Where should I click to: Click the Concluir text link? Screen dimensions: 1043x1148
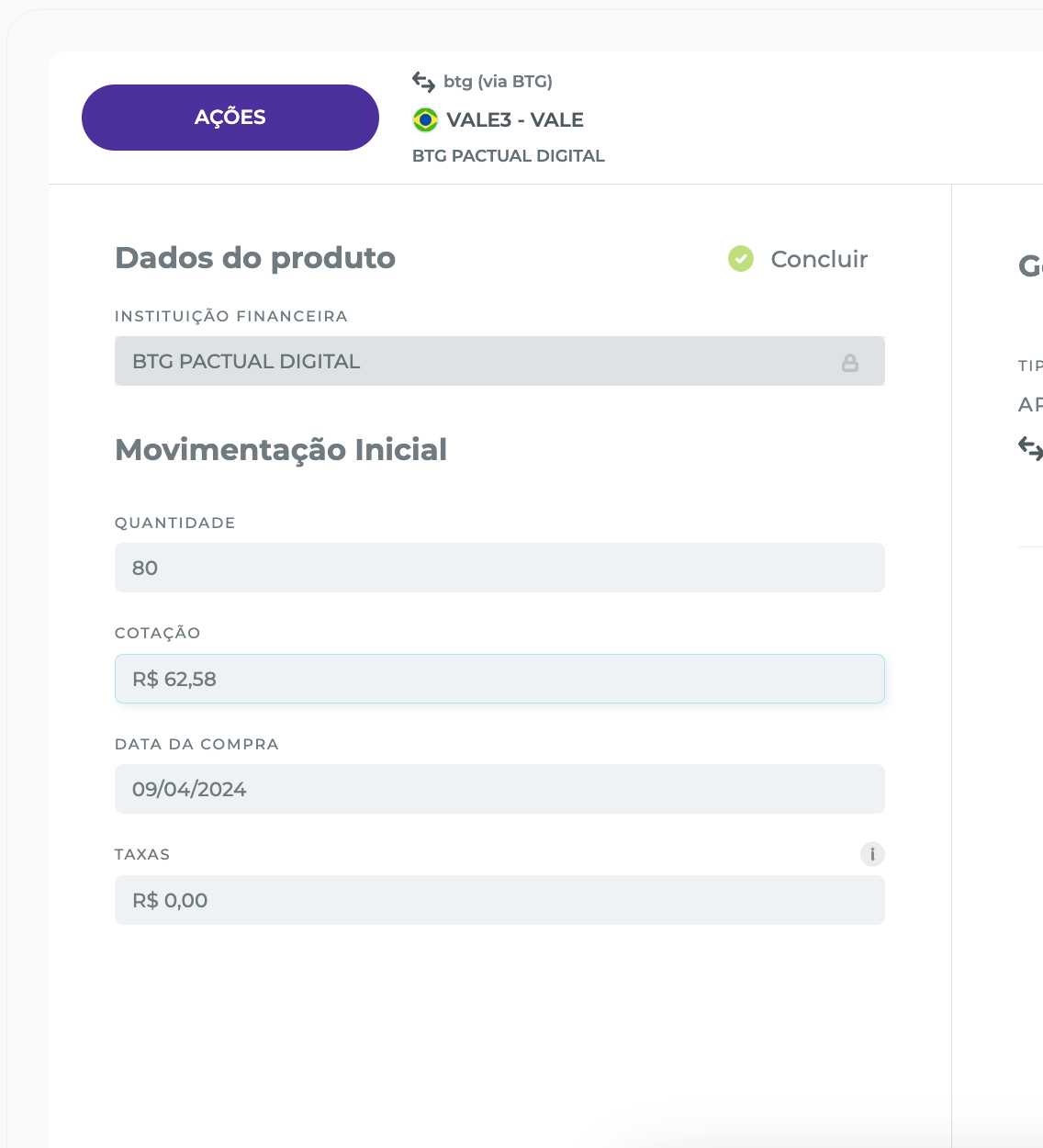pyautogui.click(x=819, y=259)
